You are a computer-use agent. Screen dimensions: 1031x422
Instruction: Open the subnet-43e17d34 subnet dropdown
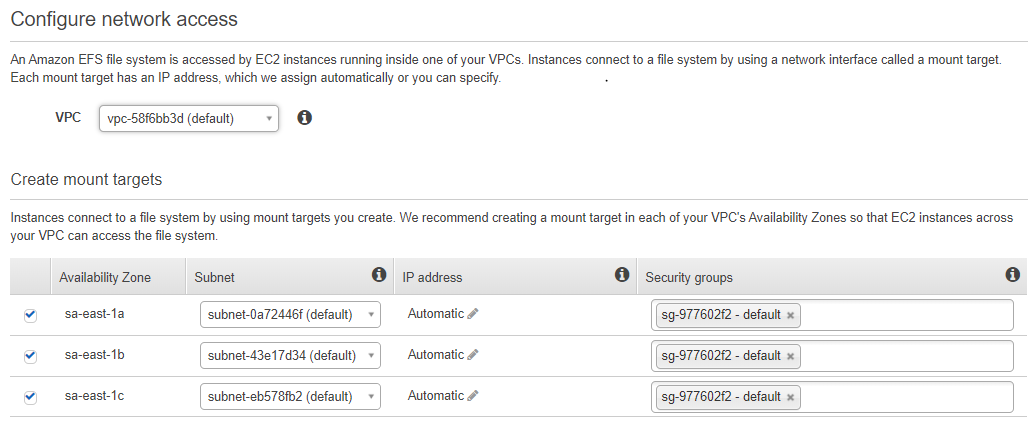[x=290, y=356]
